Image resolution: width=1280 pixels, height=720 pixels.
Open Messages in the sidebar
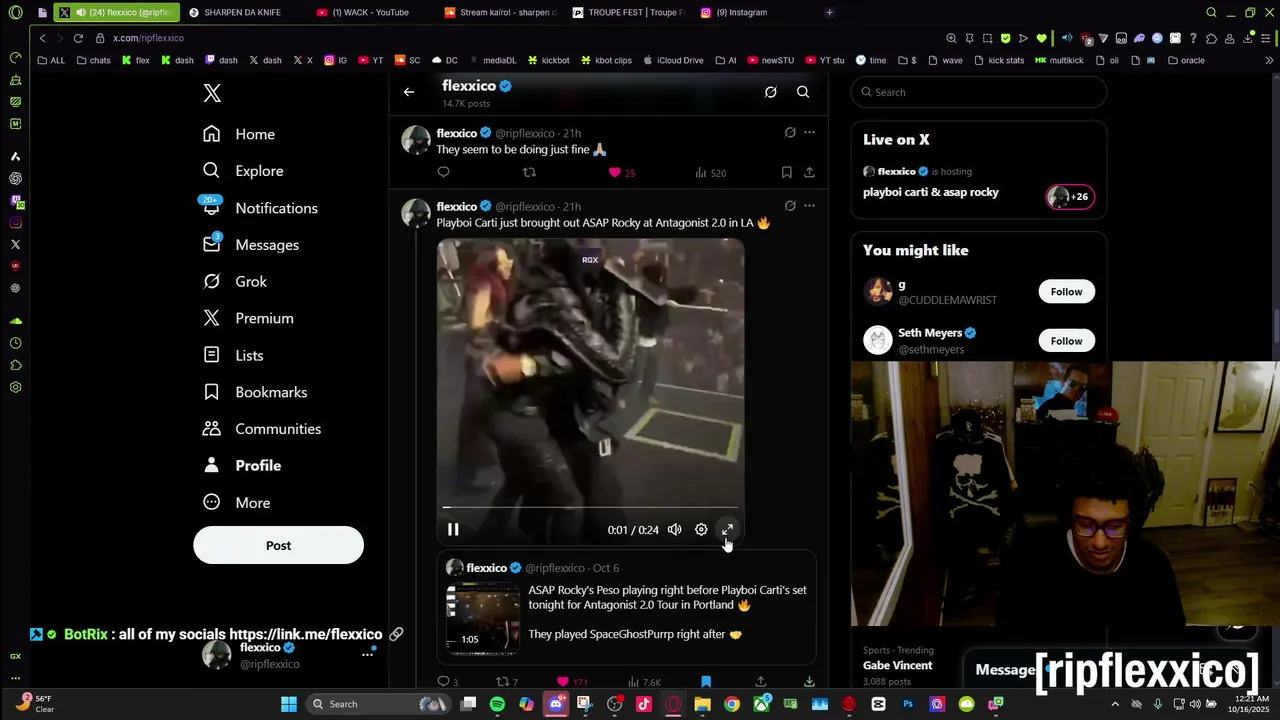[x=250, y=245]
